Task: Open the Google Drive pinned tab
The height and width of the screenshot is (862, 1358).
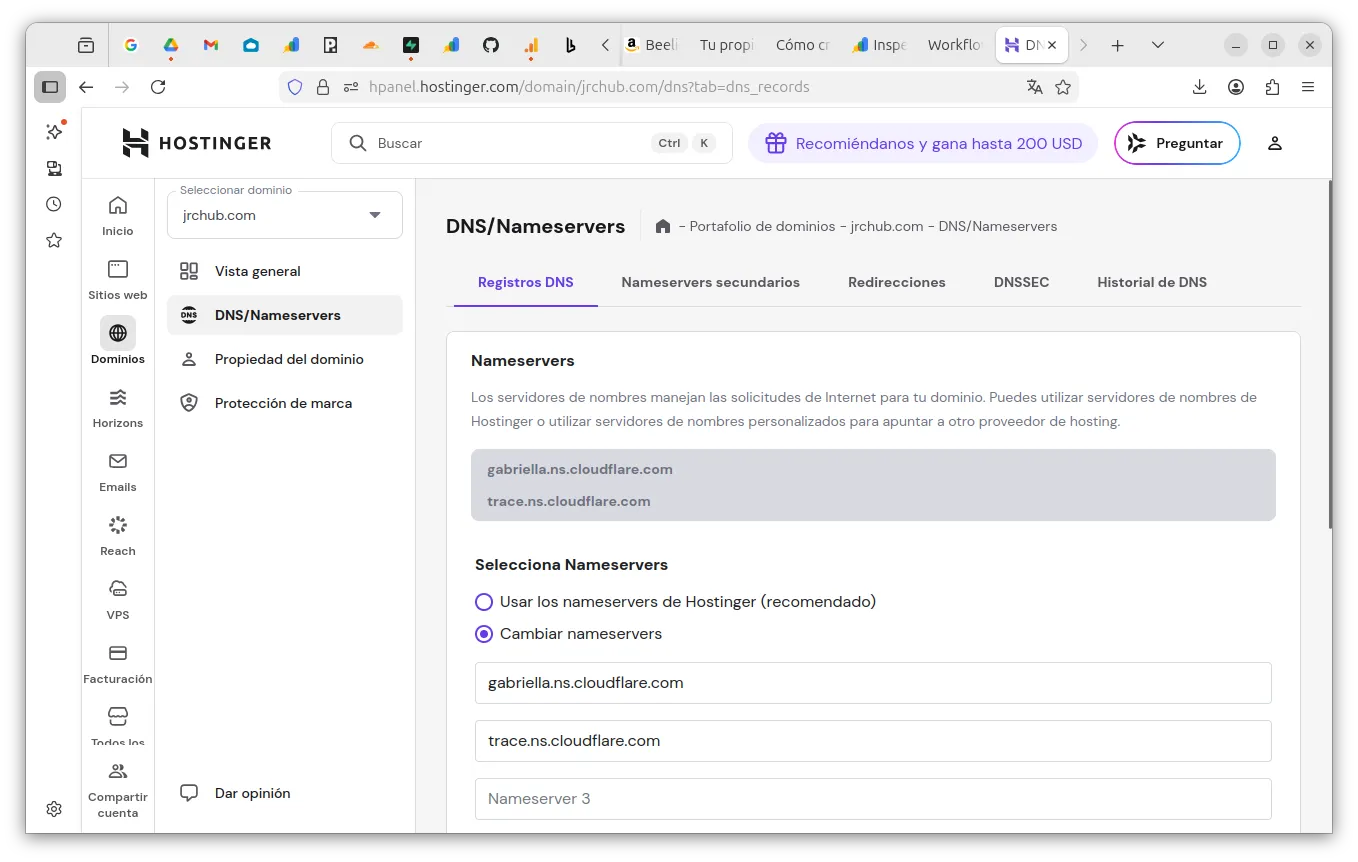Action: [x=171, y=45]
